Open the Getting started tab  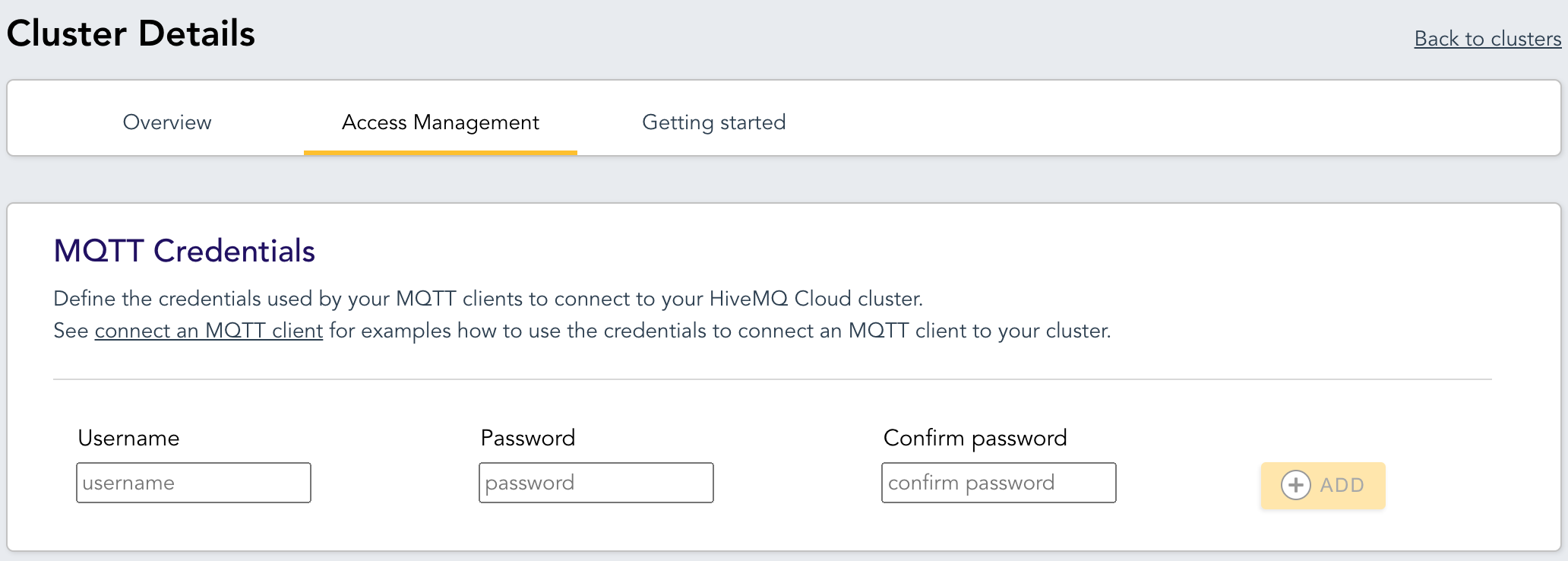(x=714, y=122)
